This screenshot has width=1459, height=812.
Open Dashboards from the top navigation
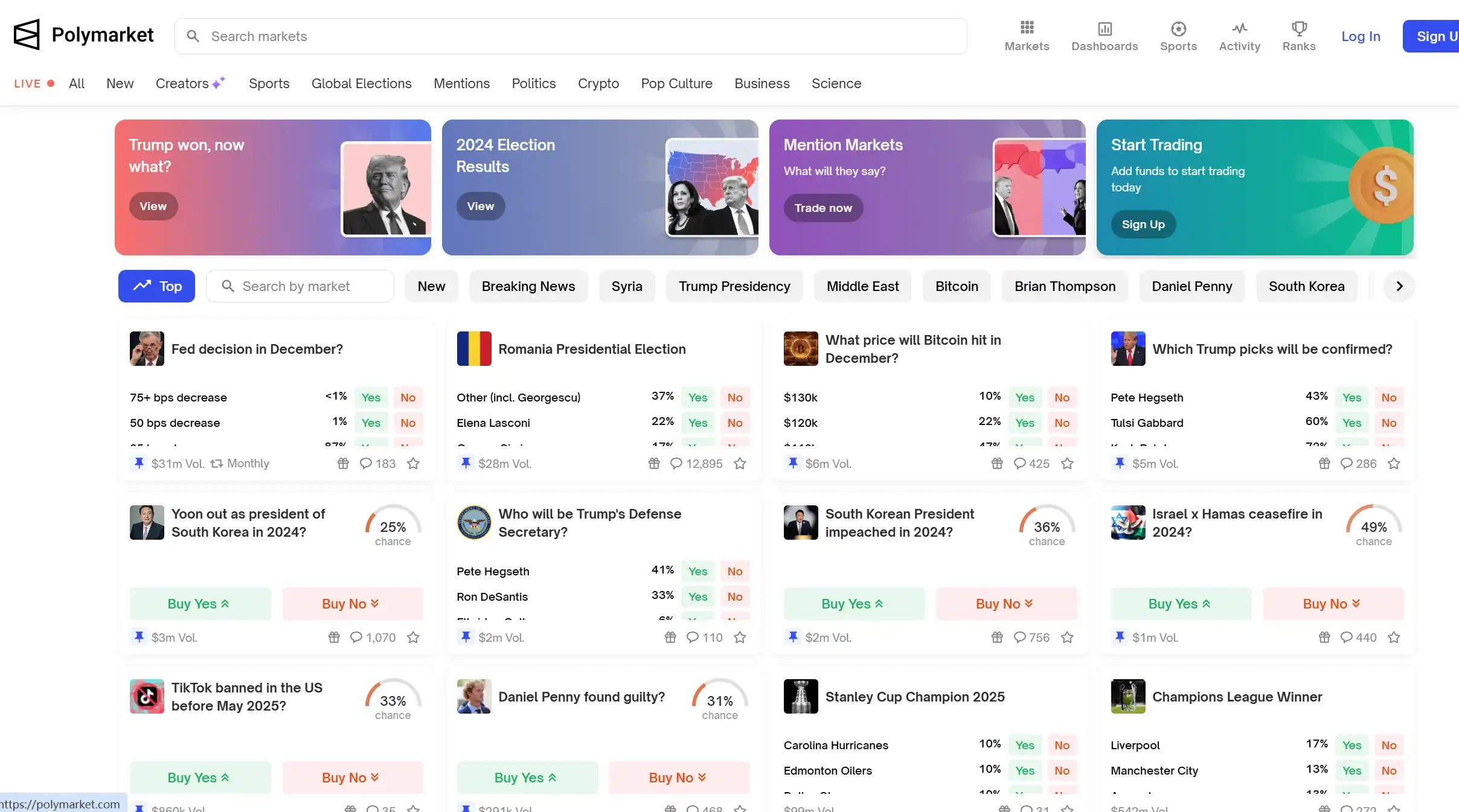pyautogui.click(x=1105, y=36)
